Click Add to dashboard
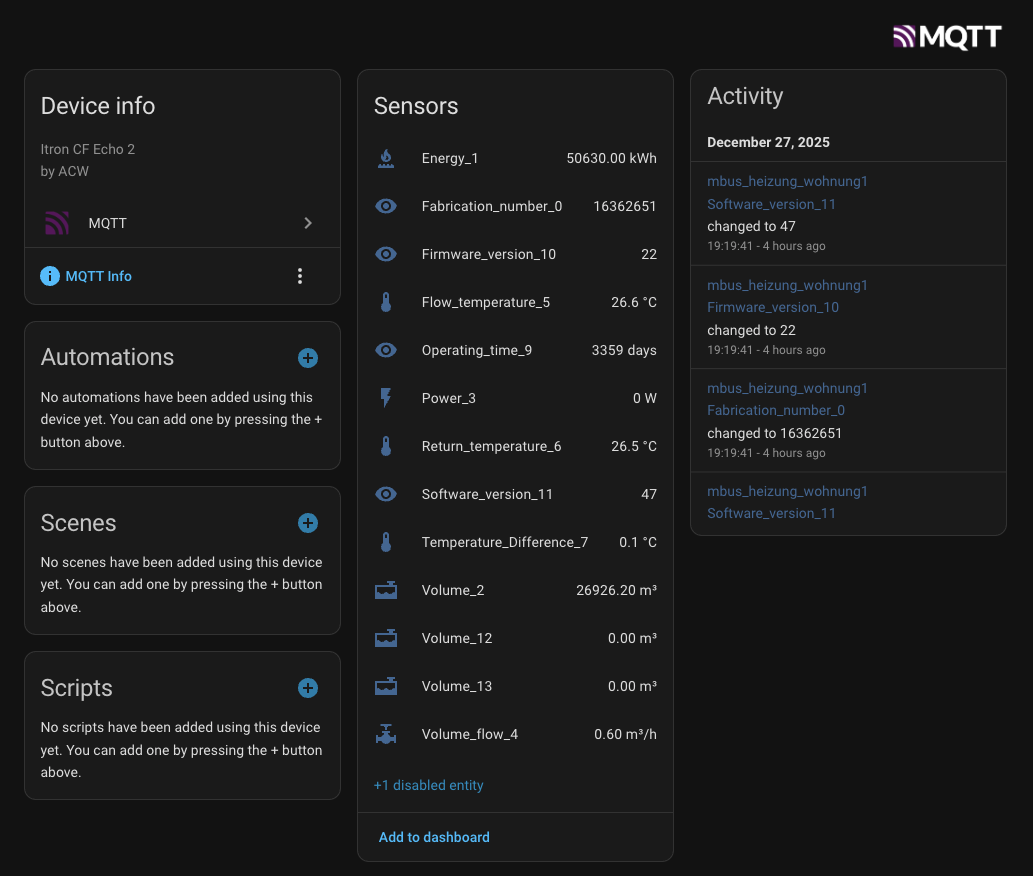This screenshot has height=876, width=1033. (434, 837)
